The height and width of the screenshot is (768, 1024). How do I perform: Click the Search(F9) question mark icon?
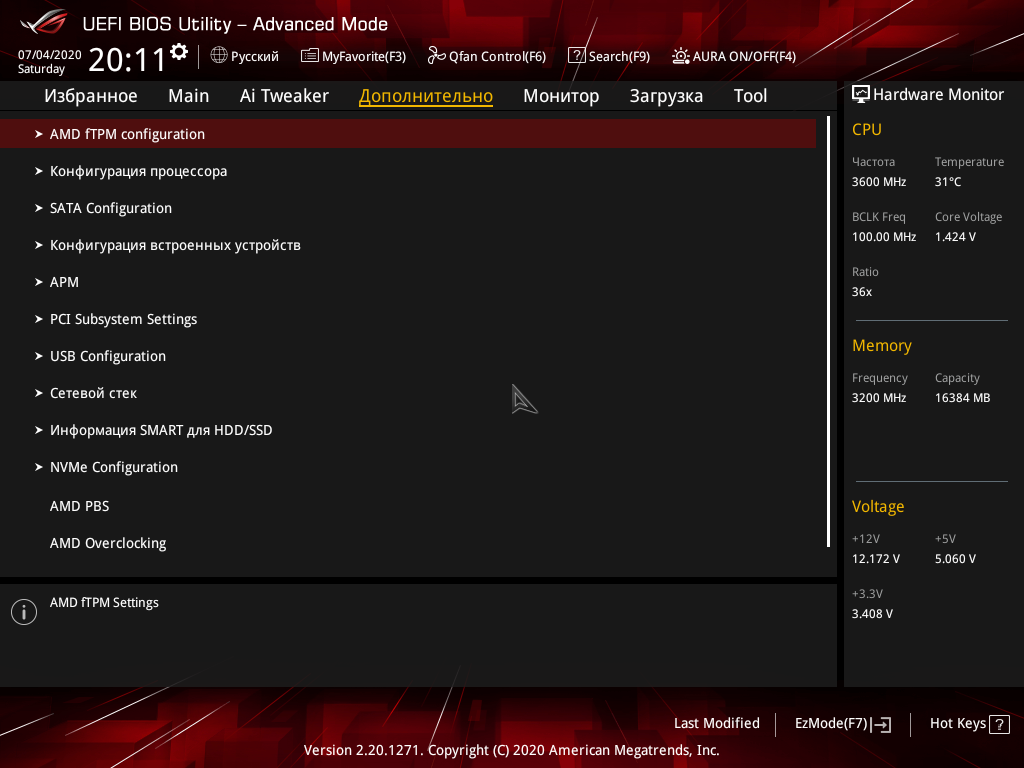tap(577, 56)
